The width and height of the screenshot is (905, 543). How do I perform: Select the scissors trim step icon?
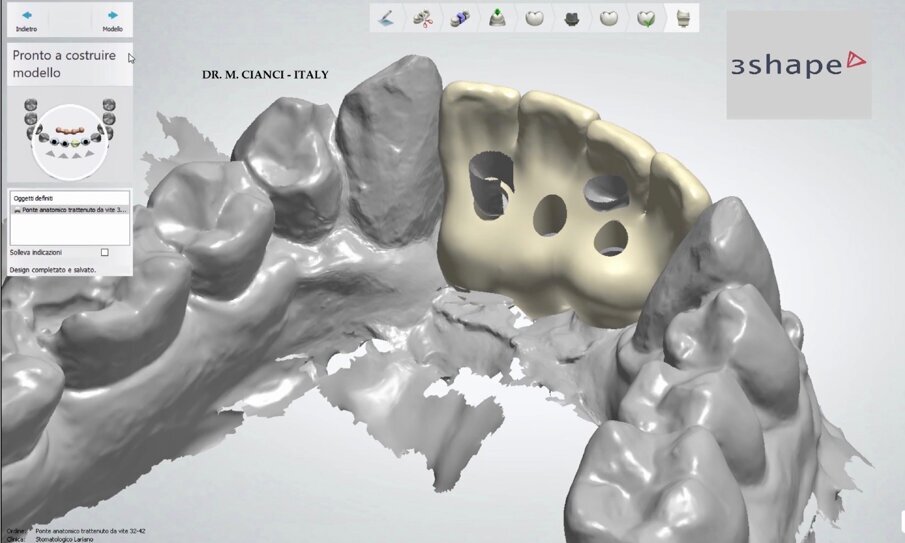pos(423,18)
